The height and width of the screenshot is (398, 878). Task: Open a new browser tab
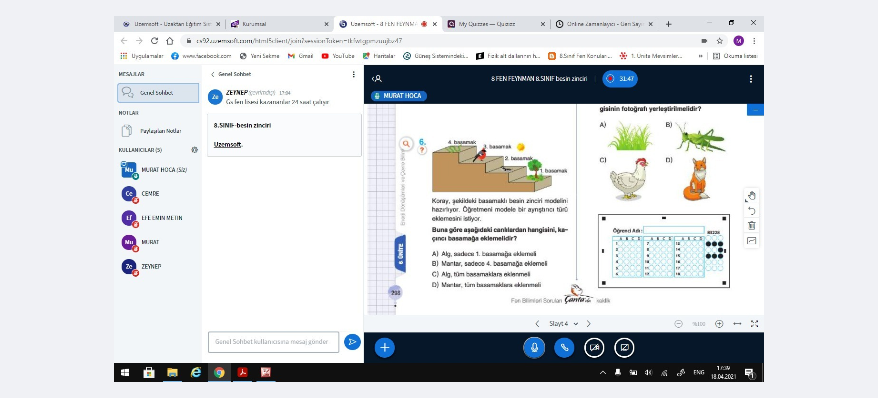pos(668,24)
